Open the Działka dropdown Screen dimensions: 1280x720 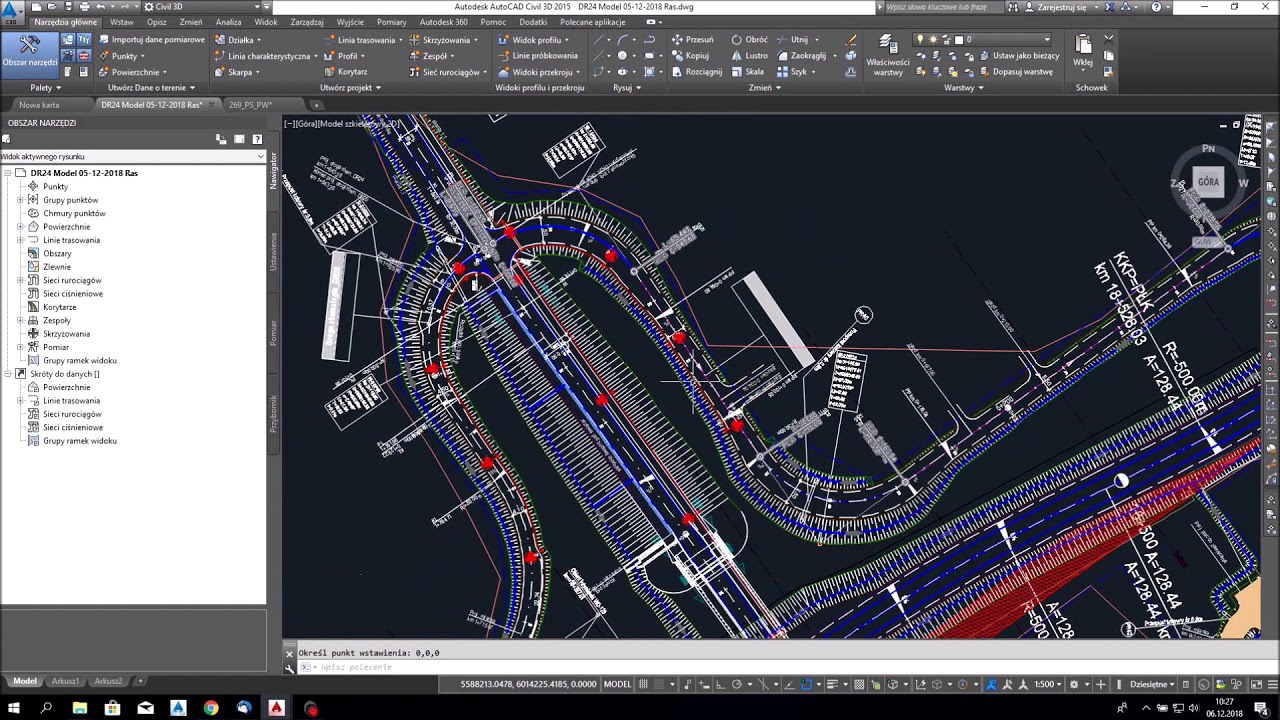(x=238, y=40)
